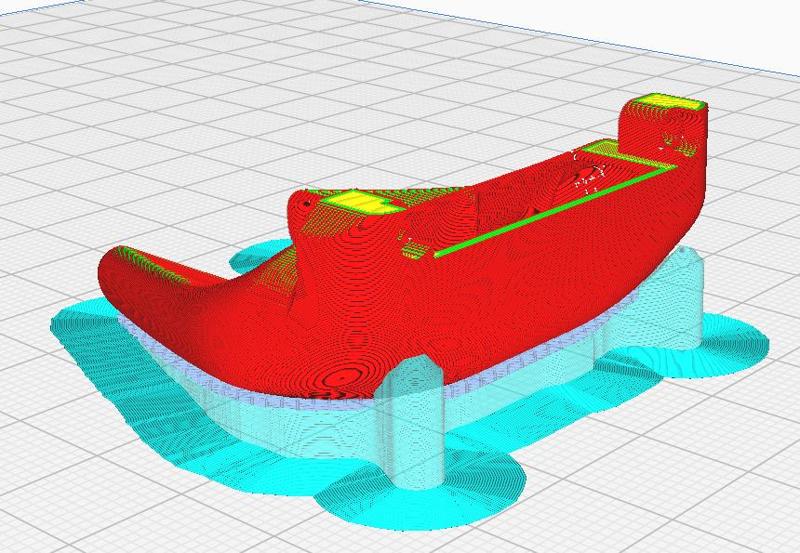The height and width of the screenshot is (553, 800).
Task: Click the yellow top surface on the tall rear post
Action: (x=668, y=102)
